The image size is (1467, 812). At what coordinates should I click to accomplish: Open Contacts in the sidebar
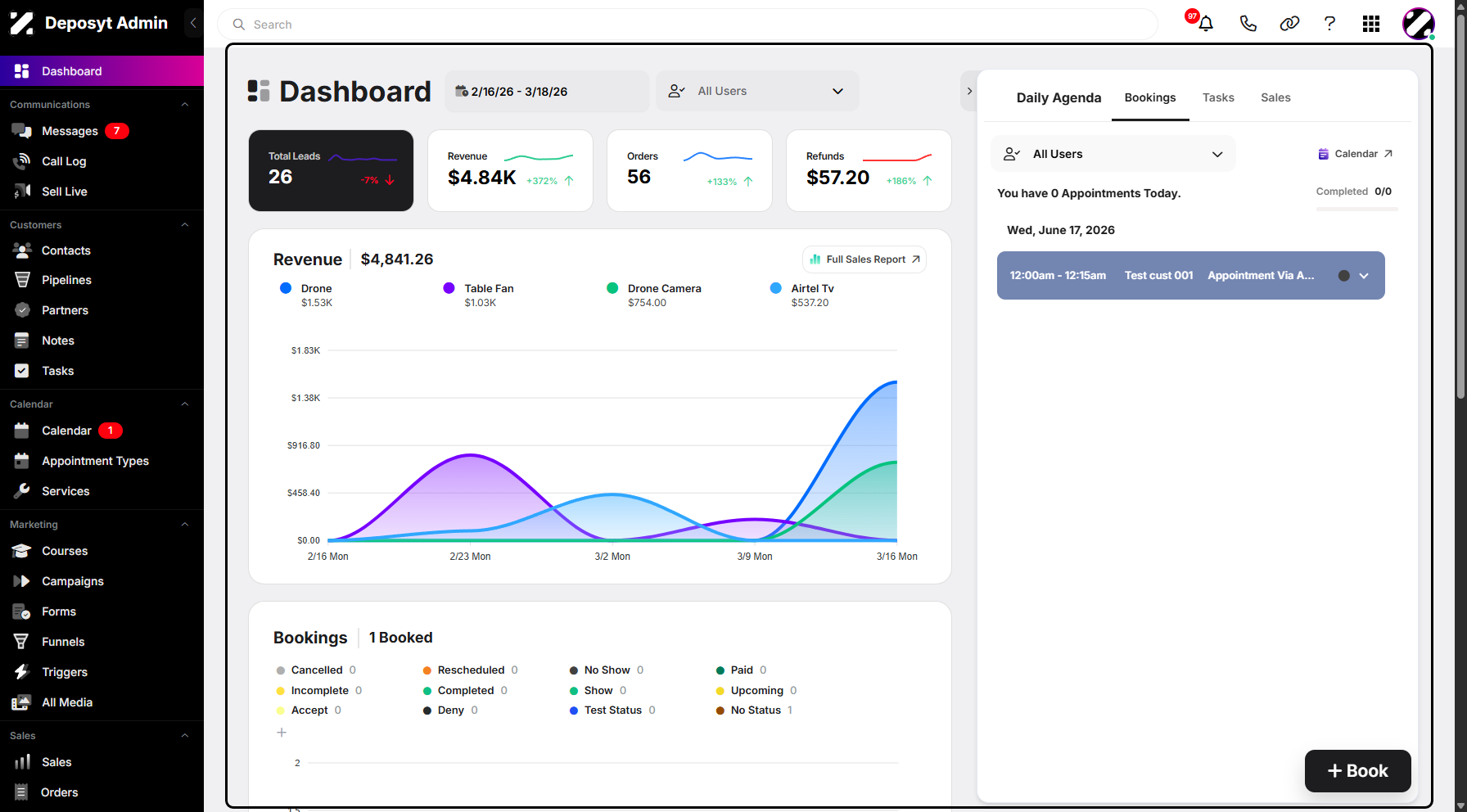point(102,250)
